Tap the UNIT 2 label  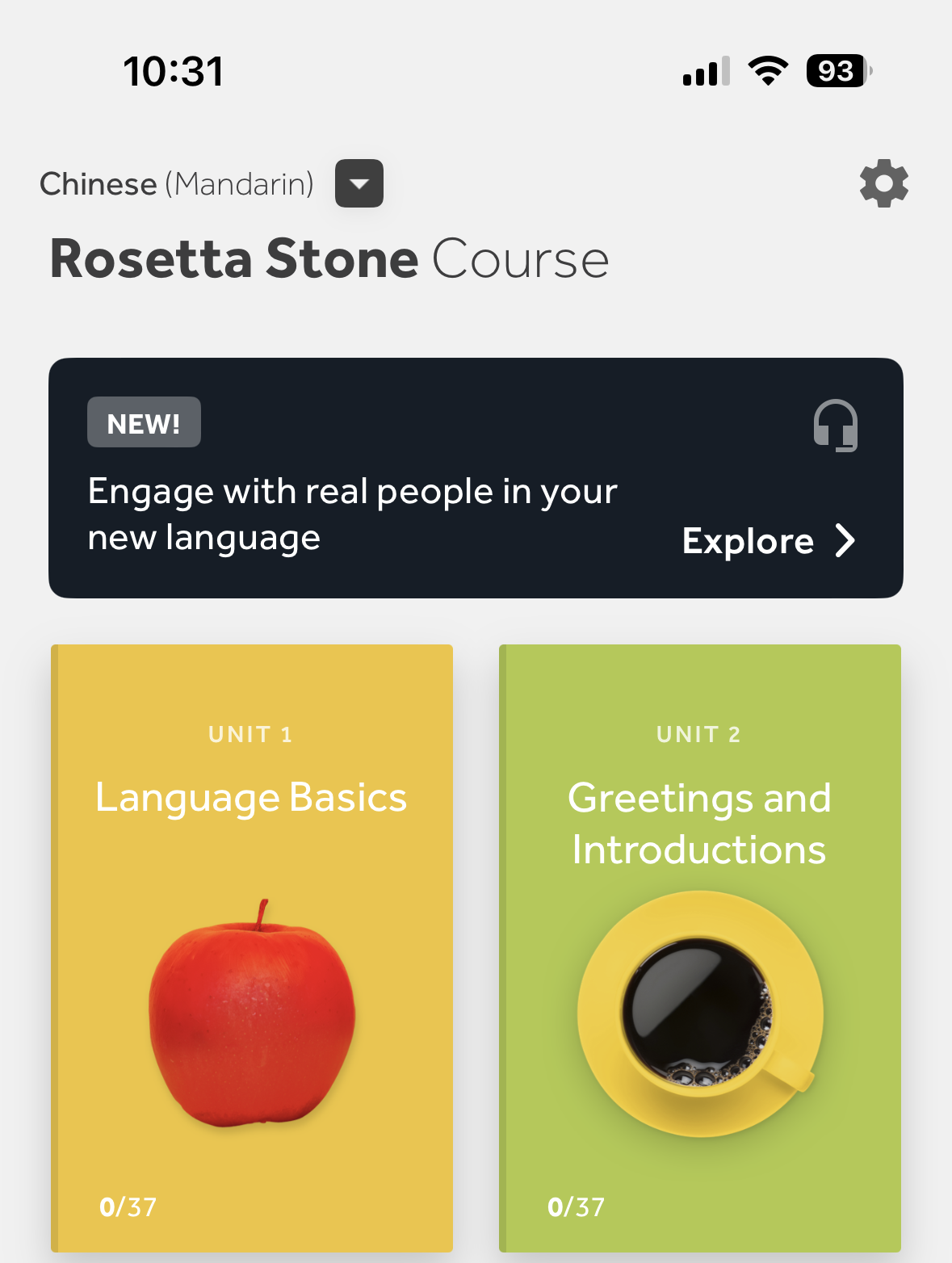pyautogui.click(x=698, y=734)
